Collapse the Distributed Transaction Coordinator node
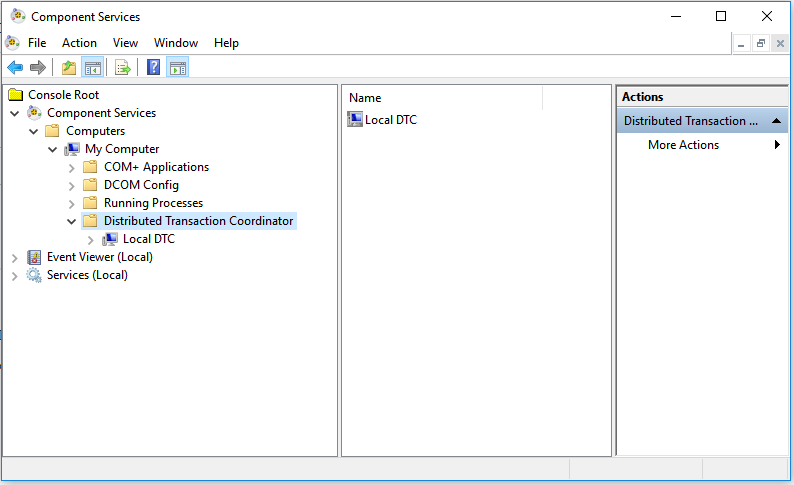 point(71,221)
